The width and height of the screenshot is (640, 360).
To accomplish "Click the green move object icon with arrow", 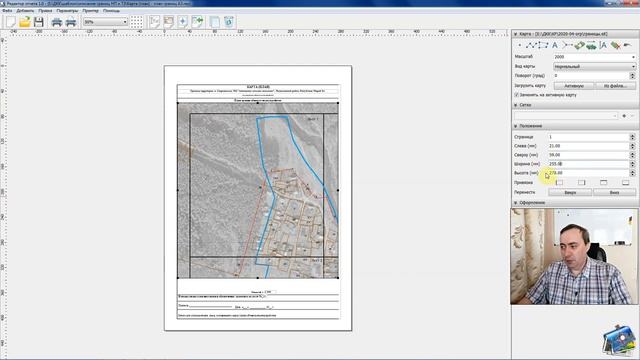I will (x=591, y=45).
